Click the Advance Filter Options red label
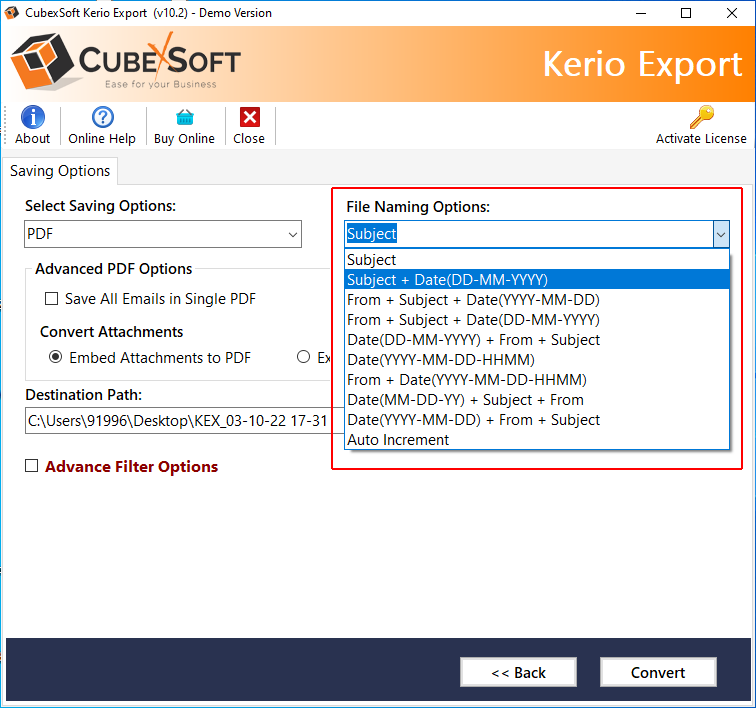The image size is (756, 708). pyautogui.click(x=132, y=466)
